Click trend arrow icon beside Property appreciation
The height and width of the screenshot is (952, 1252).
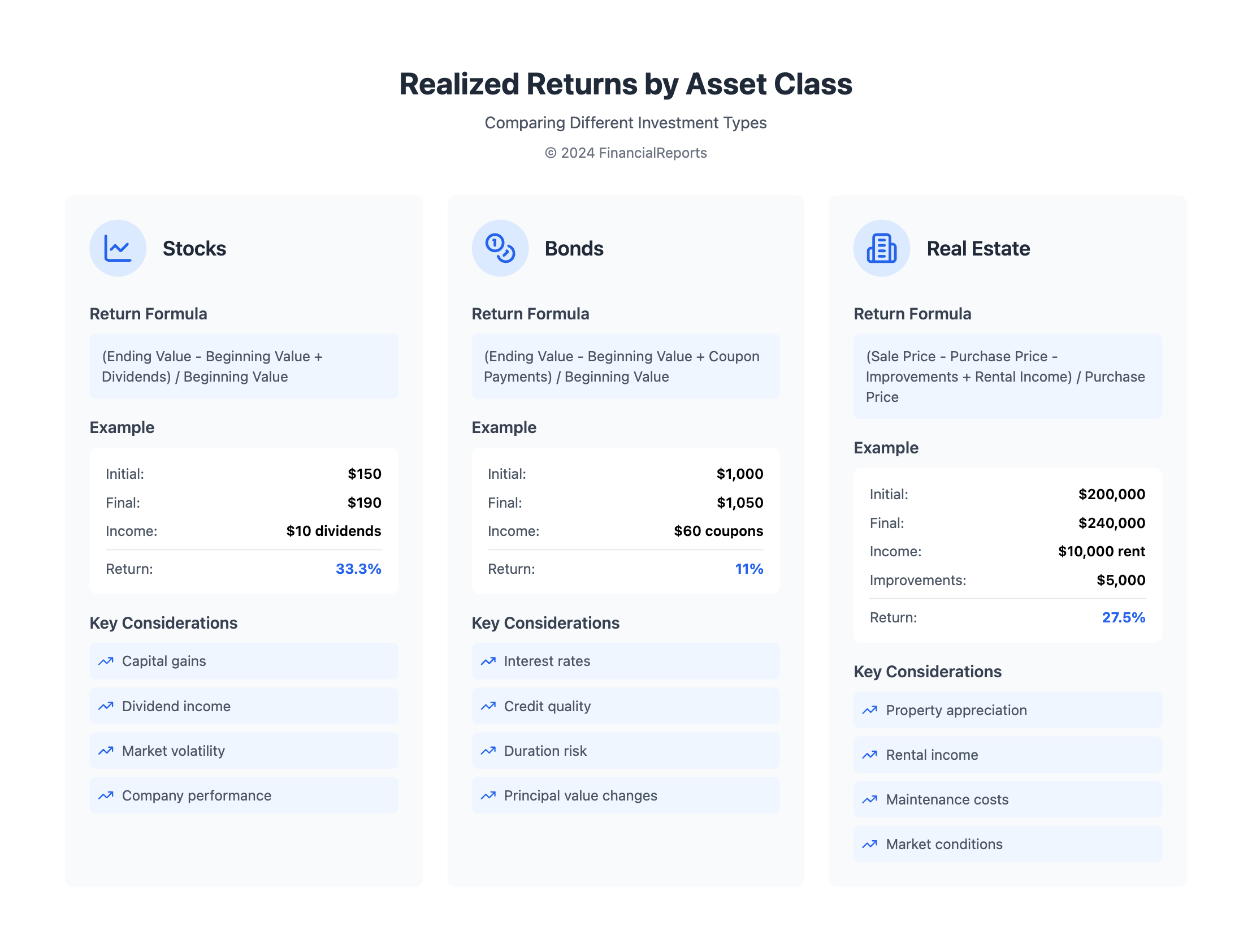869,710
